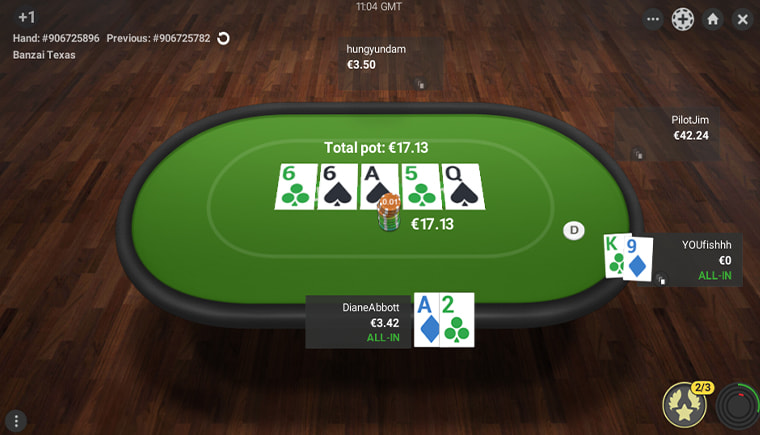Screen dimensions: 760x435
Task: Click PilotJim's player card icon
Action: 639,154
